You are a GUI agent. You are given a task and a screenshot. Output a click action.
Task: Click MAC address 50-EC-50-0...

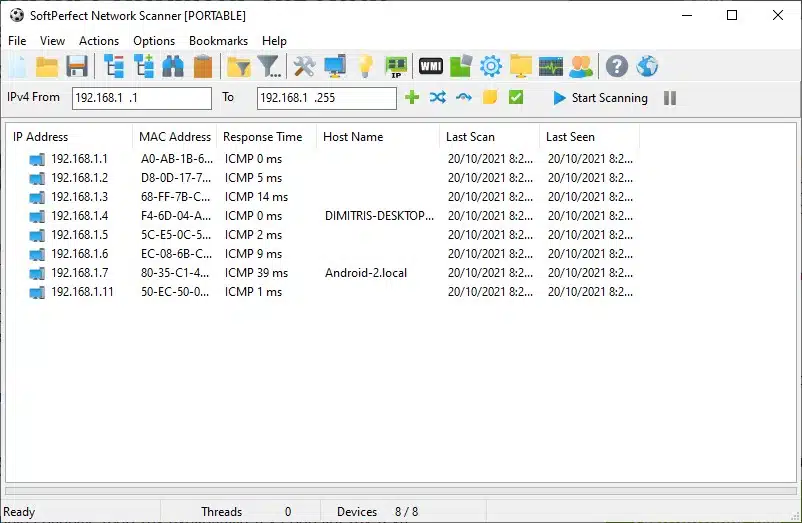[x=175, y=292]
